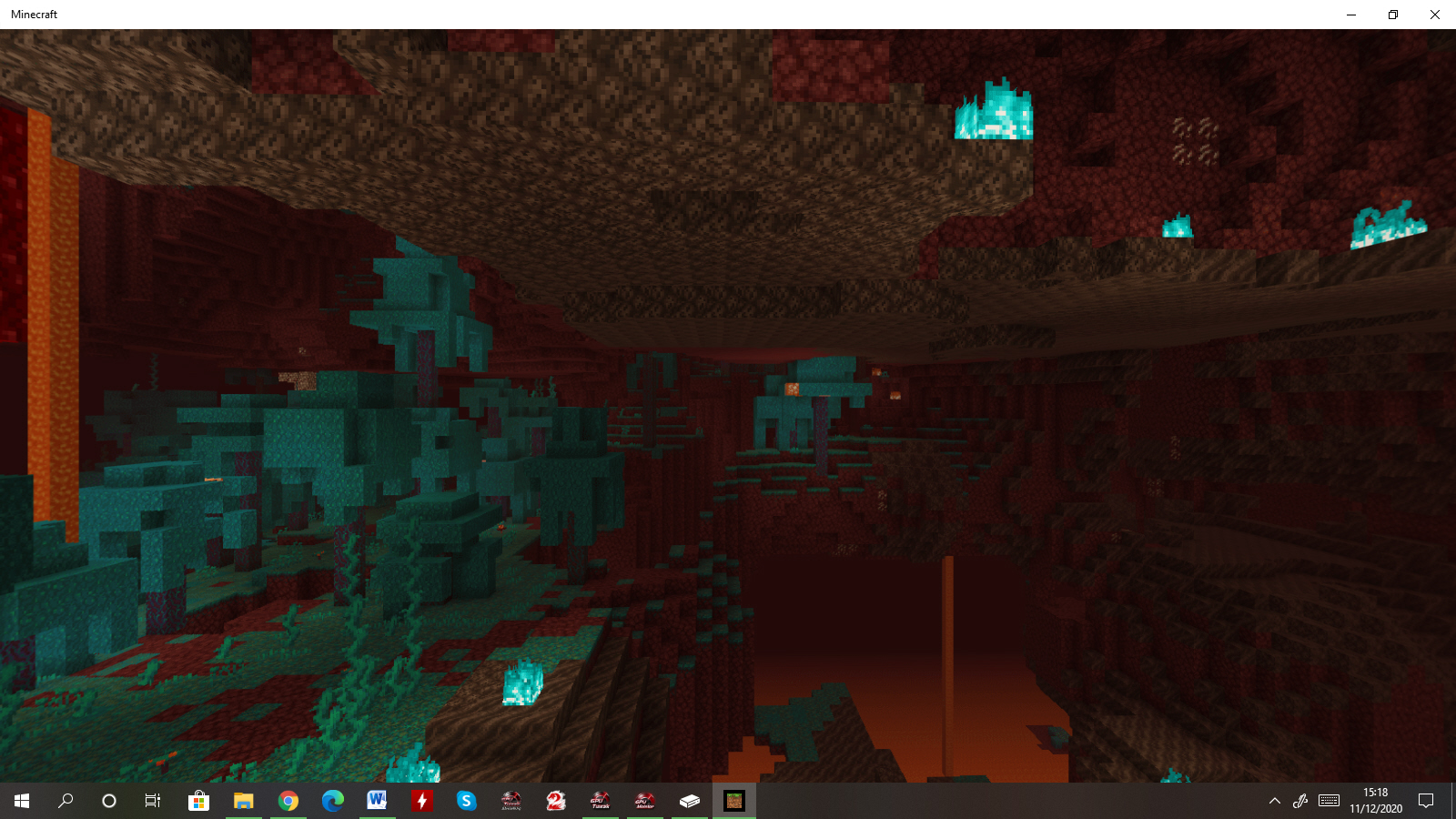Launch Cortana from the taskbar circle
The image size is (1456, 819).
coord(109,801)
